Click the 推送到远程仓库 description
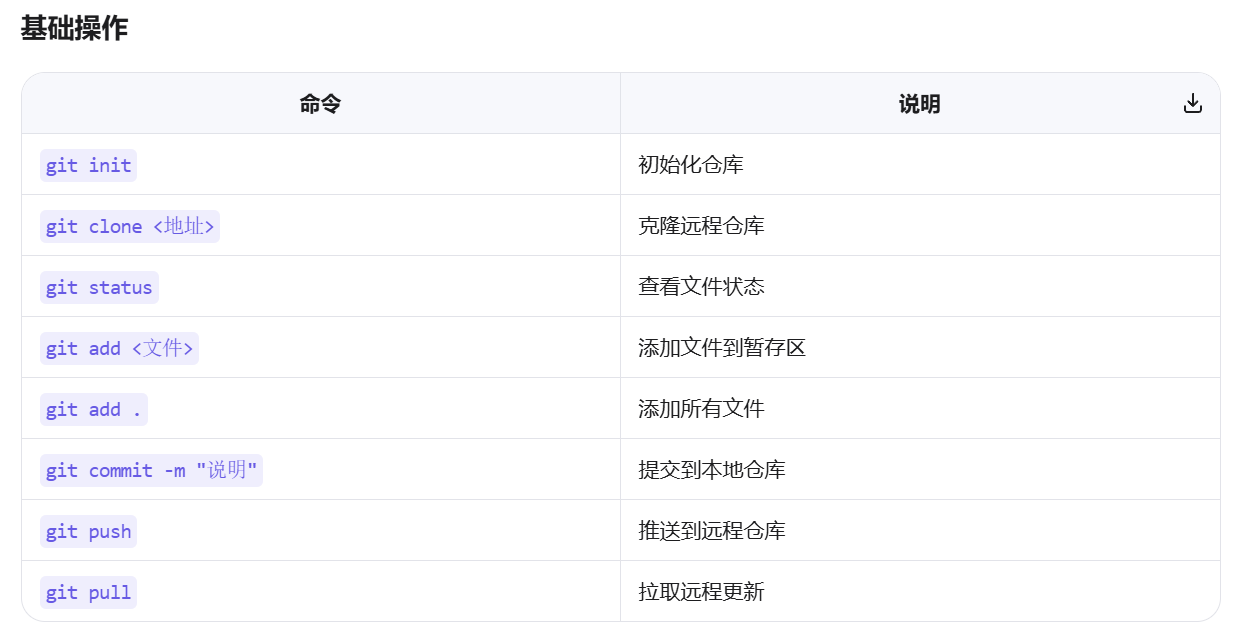1242x630 pixels. click(712, 531)
